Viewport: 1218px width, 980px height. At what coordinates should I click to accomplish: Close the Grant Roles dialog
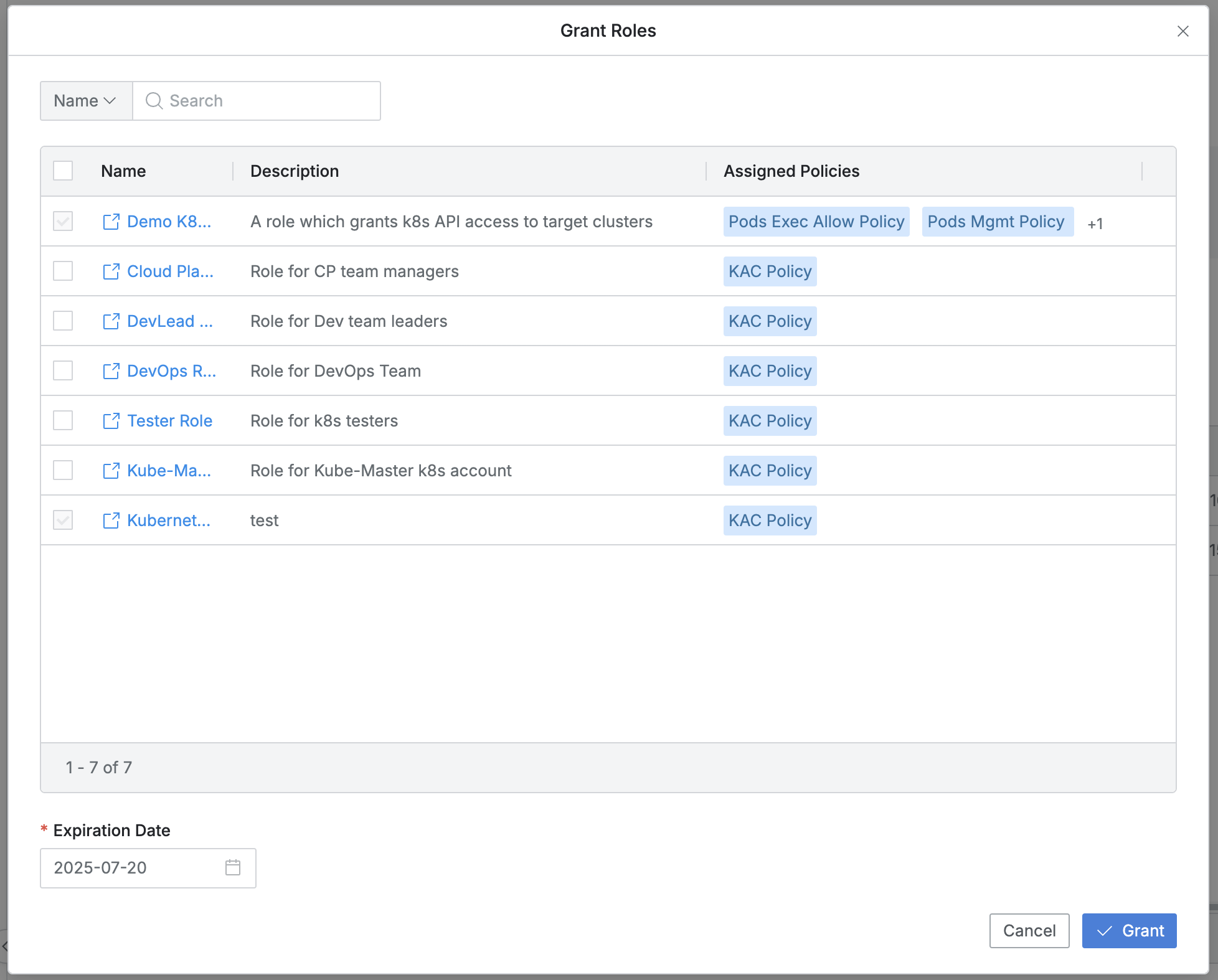click(x=1183, y=31)
